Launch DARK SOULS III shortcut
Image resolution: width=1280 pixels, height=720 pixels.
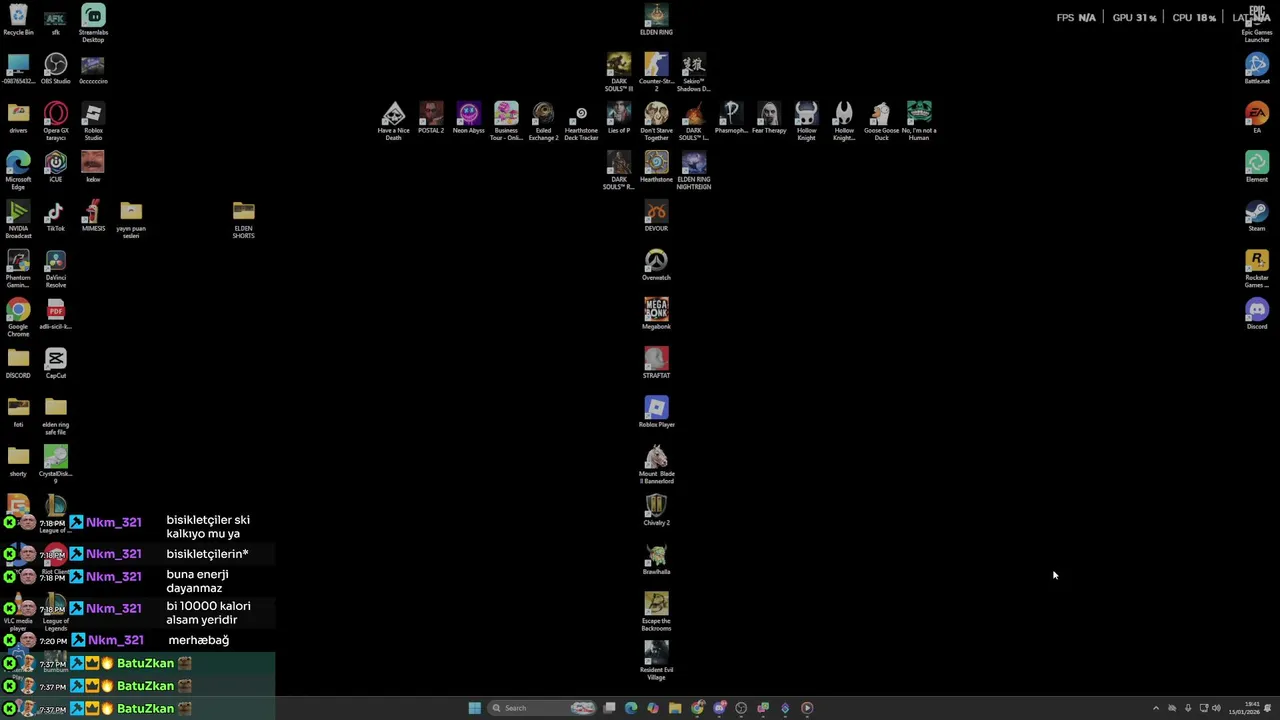[x=619, y=72]
